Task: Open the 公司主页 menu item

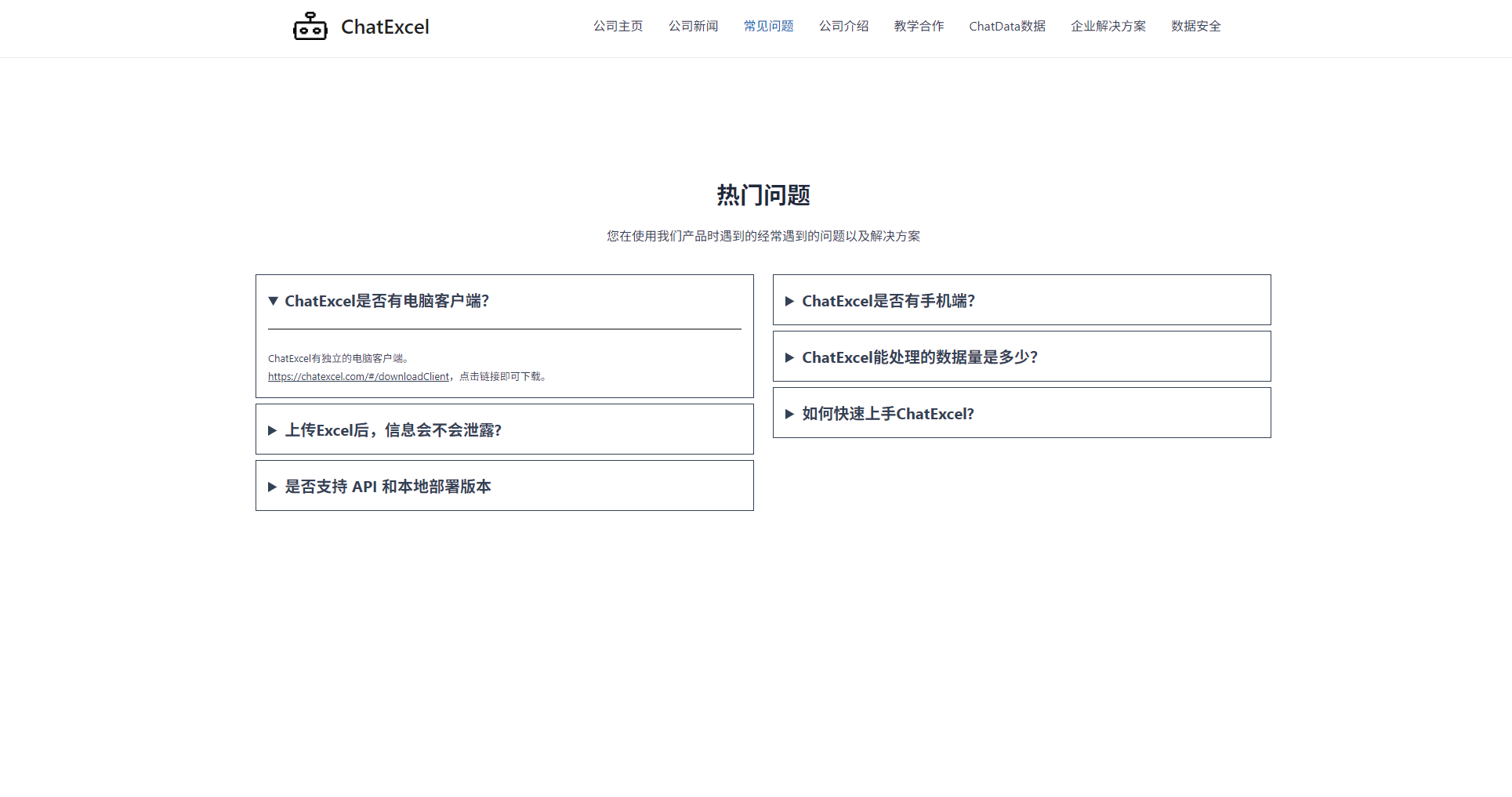Action: (618, 26)
